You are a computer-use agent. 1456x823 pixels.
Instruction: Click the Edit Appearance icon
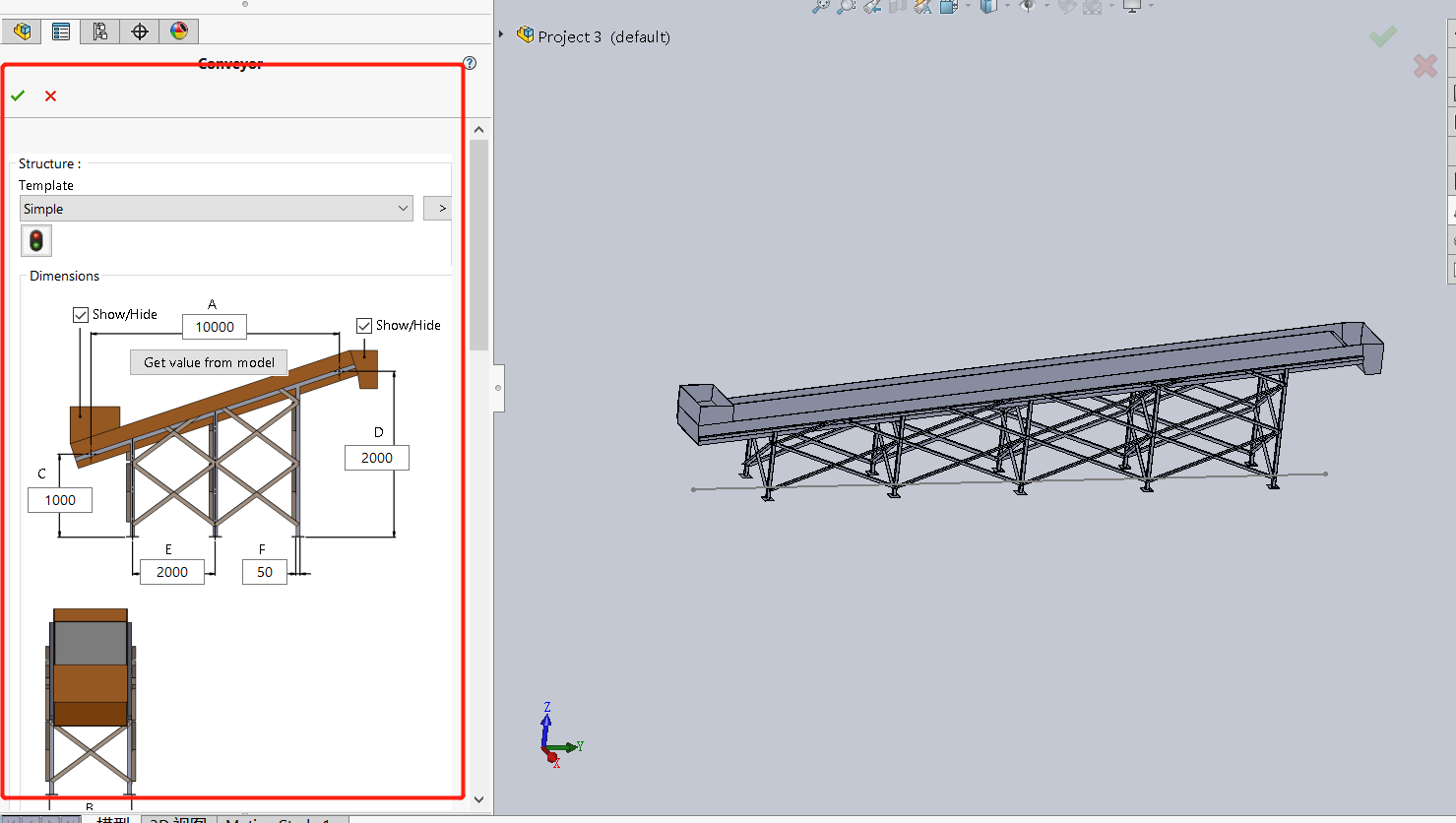point(1067,6)
